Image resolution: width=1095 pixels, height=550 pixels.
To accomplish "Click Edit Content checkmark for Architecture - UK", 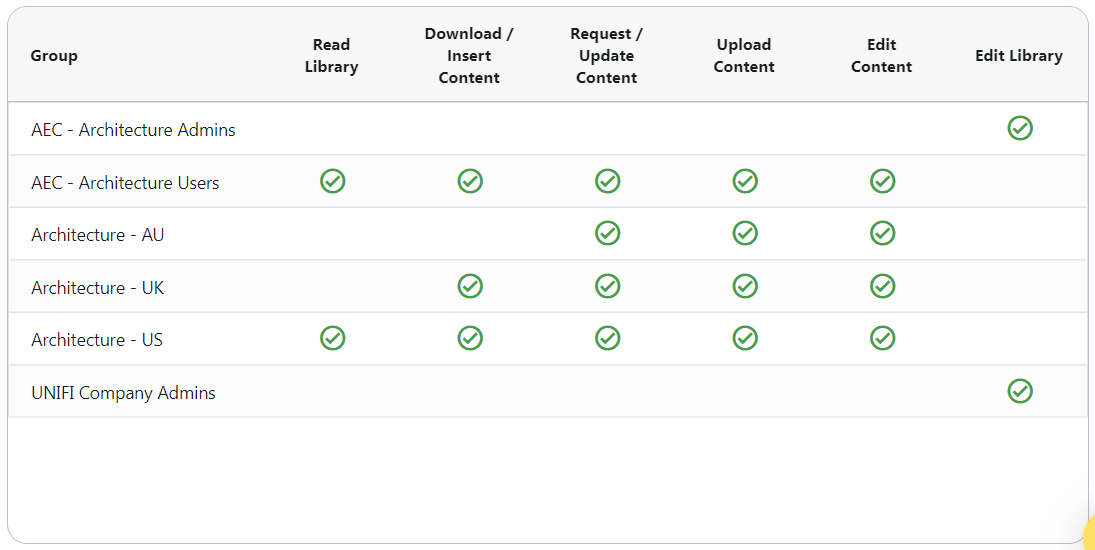I will tap(882, 286).
